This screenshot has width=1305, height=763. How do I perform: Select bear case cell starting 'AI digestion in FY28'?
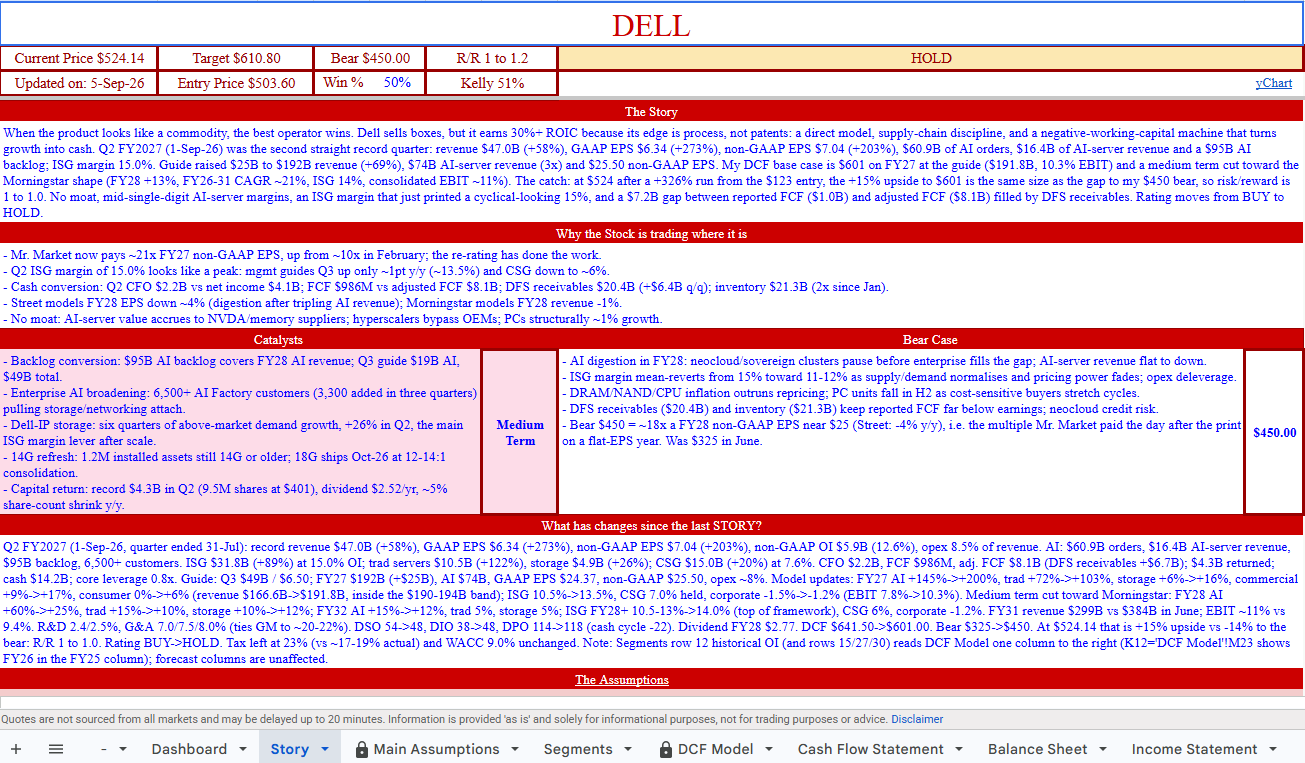click(901, 432)
